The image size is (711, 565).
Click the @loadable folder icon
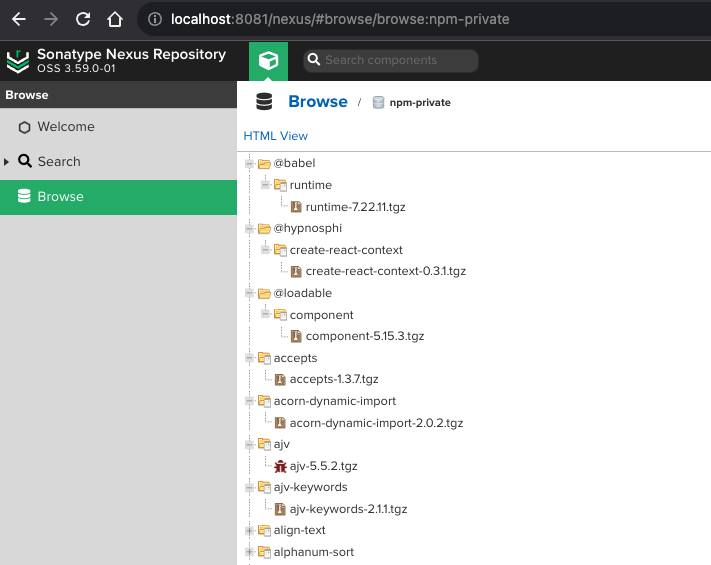[264, 293]
